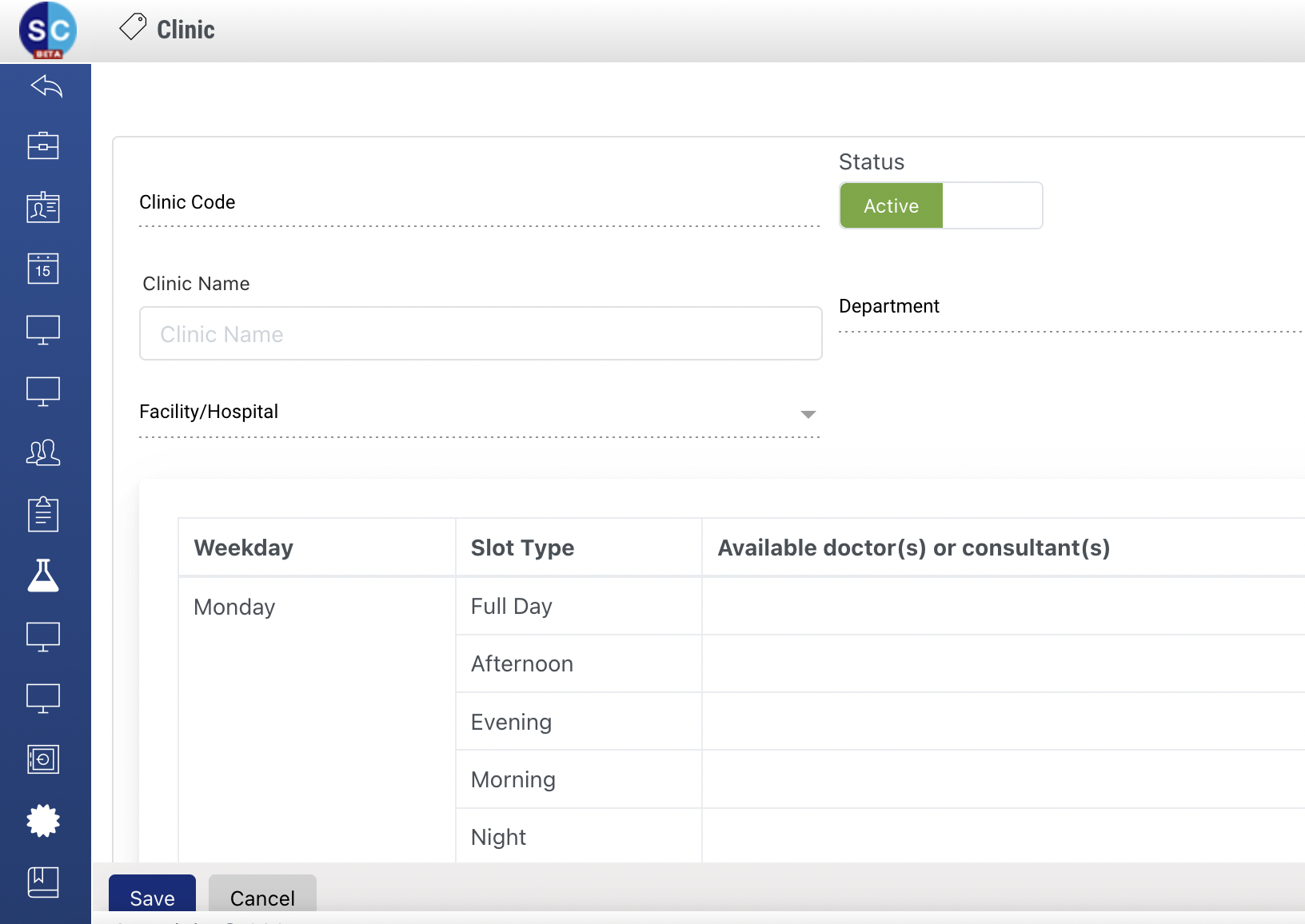The image size is (1305, 924).
Task: Open the gear settings icon
Action: coord(43,821)
